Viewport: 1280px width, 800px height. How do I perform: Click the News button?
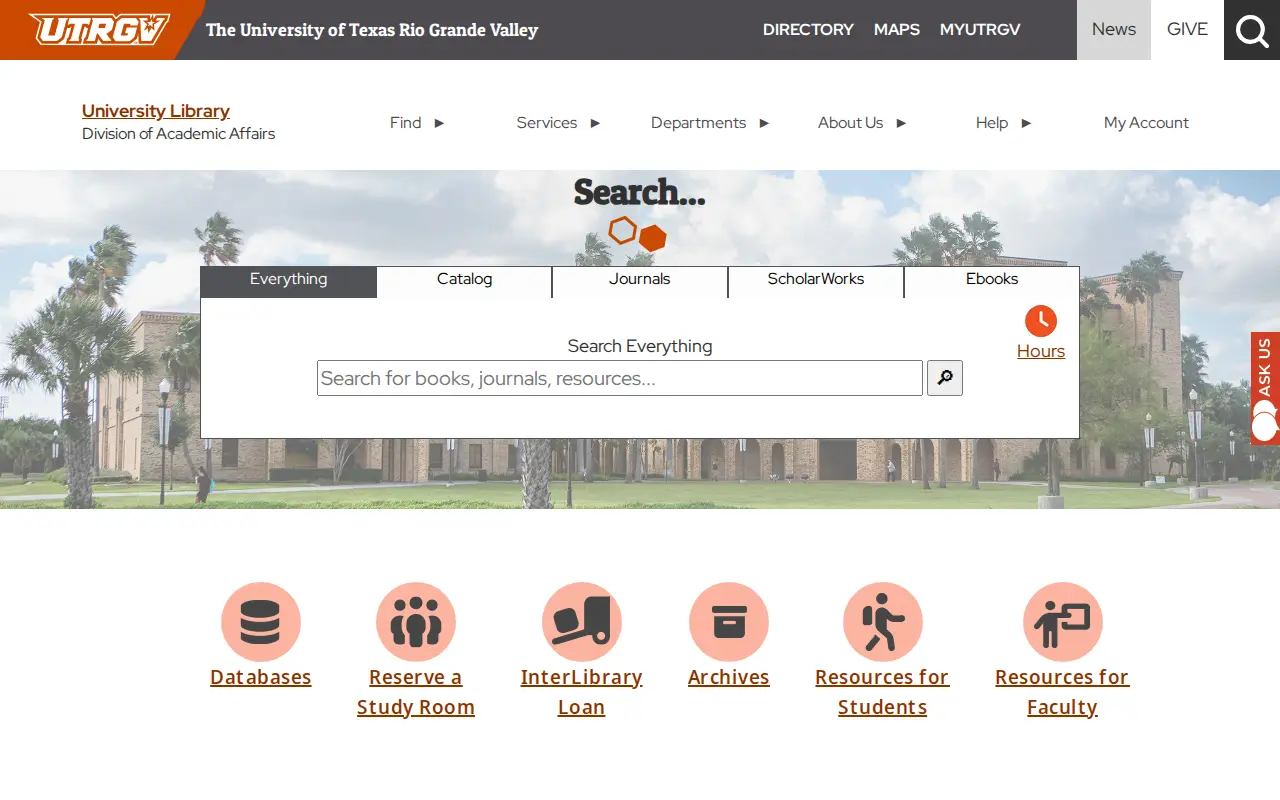(1114, 30)
